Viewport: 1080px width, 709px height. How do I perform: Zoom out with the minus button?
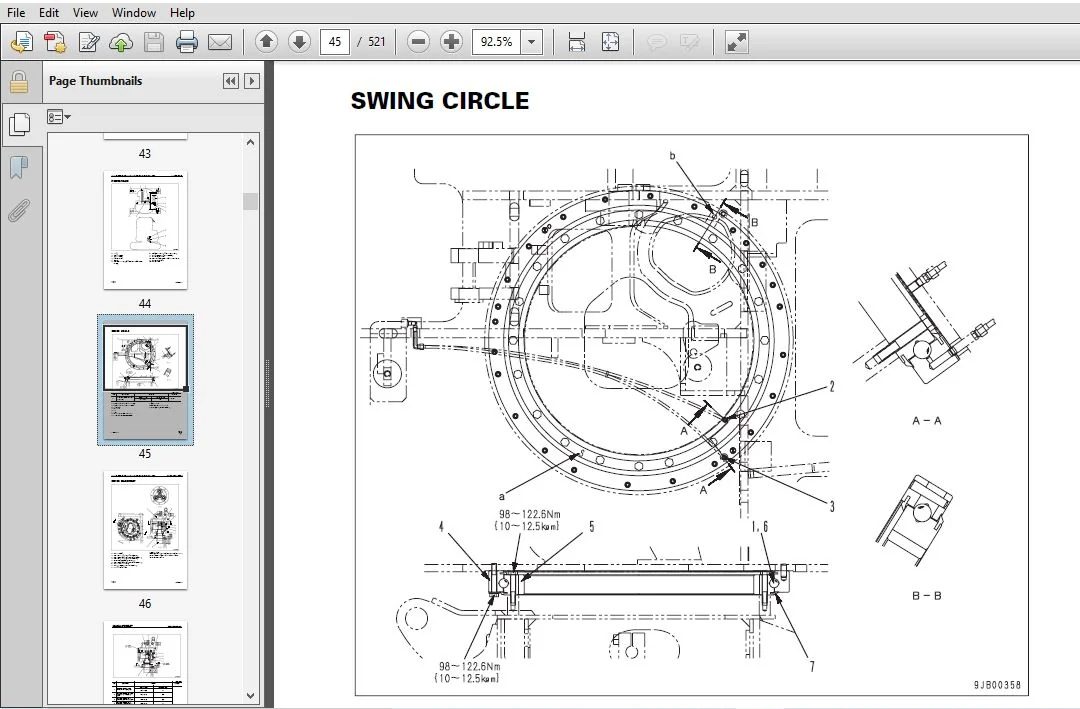pyautogui.click(x=418, y=42)
